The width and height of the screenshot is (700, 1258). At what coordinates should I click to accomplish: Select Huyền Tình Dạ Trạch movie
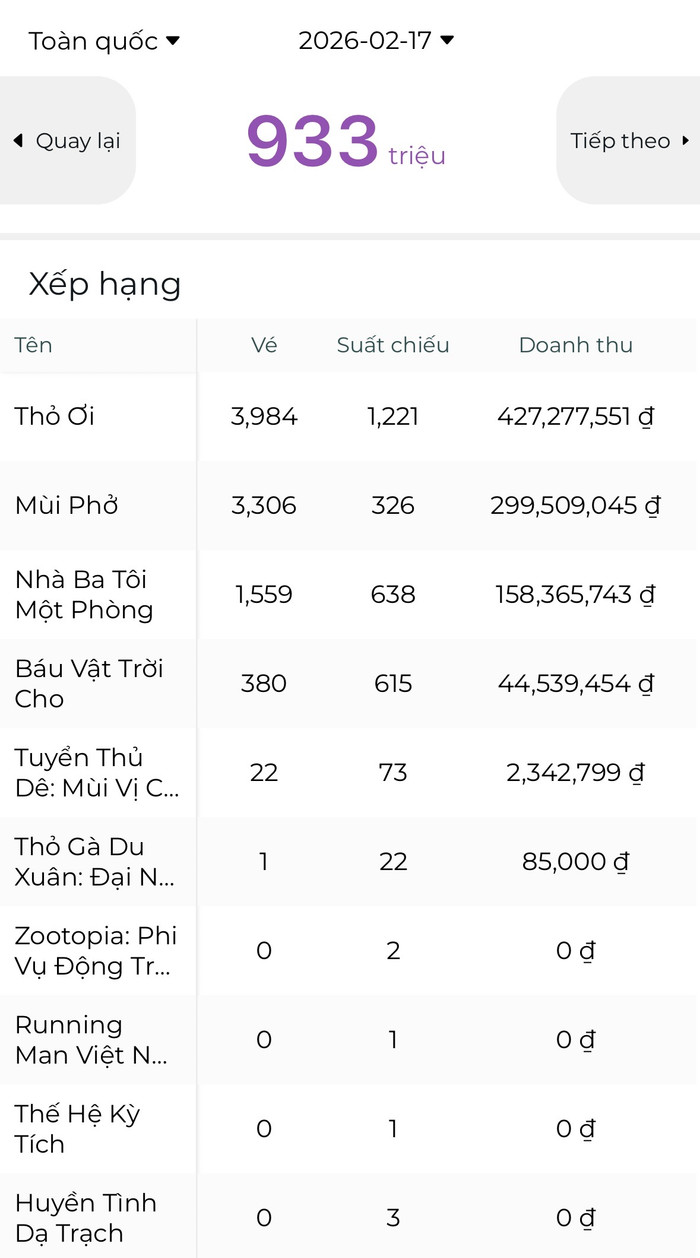[85, 1217]
